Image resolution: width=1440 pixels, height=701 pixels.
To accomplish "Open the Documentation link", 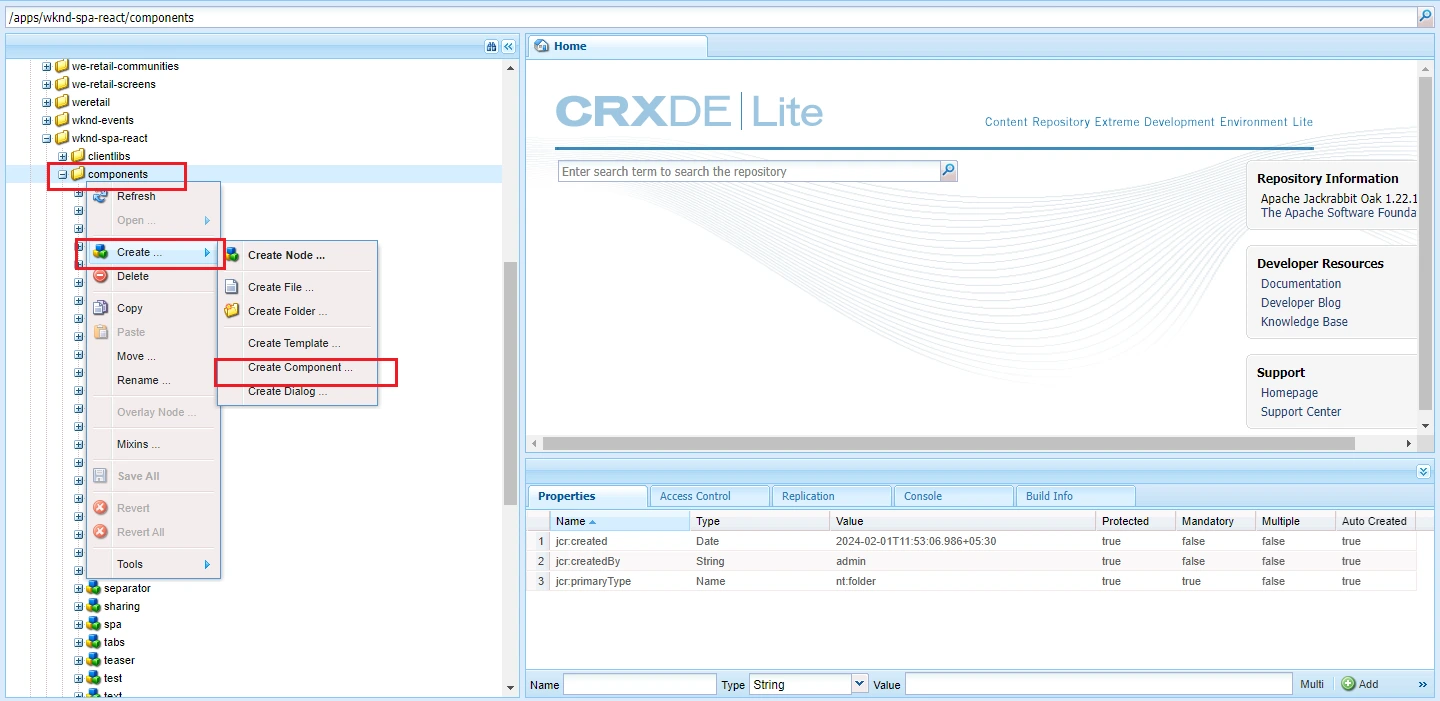I will [1300, 284].
